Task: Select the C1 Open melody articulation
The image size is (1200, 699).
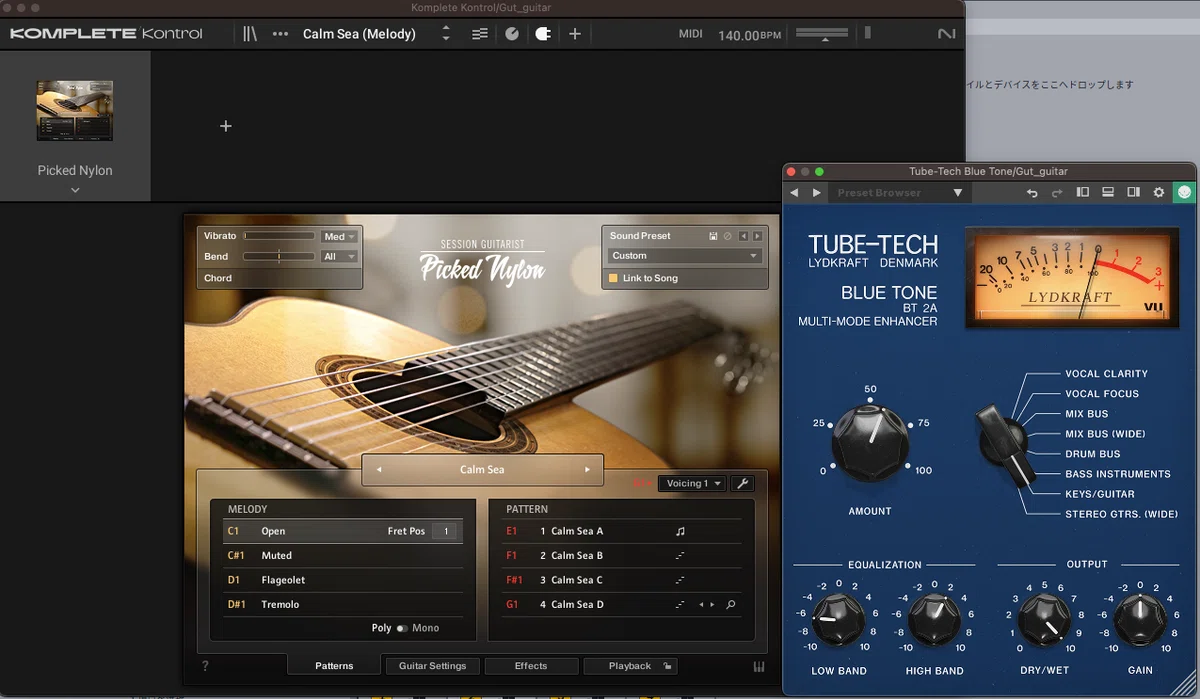Action: (x=342, y=531)
